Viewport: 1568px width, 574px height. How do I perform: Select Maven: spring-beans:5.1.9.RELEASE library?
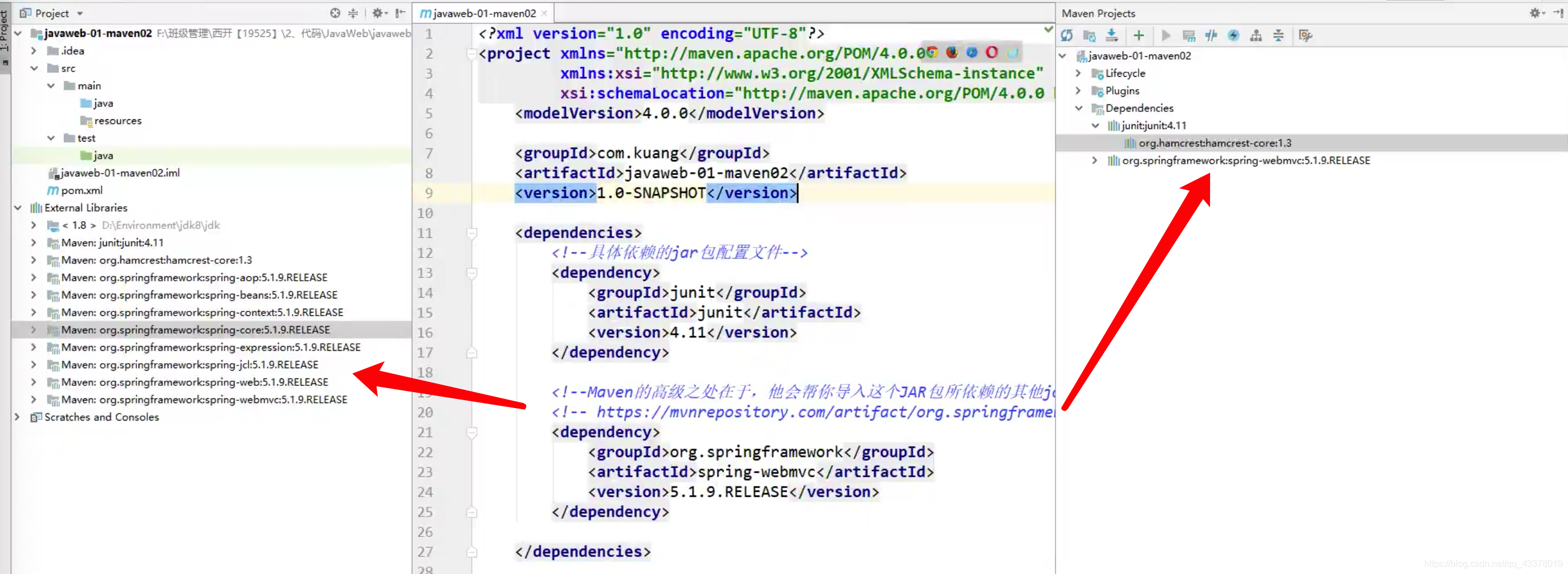[193, 295]
